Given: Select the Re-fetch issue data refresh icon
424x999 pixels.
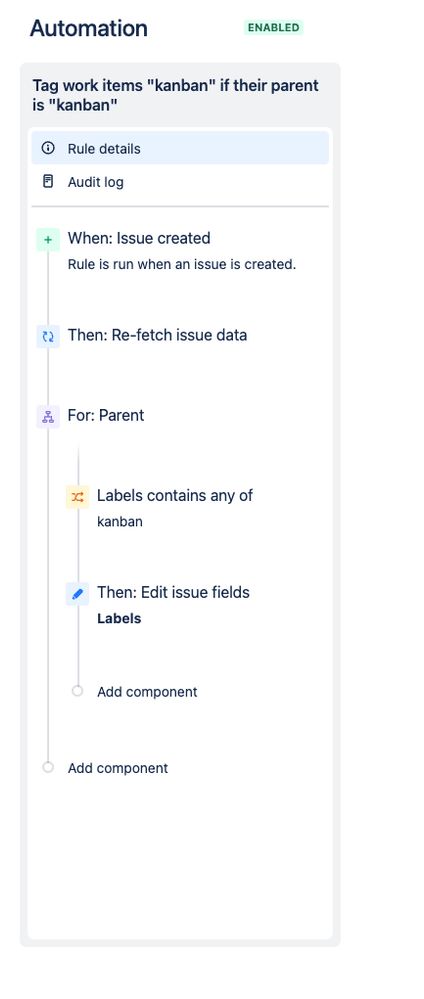Looking at the screenshot, I should 48,336.
